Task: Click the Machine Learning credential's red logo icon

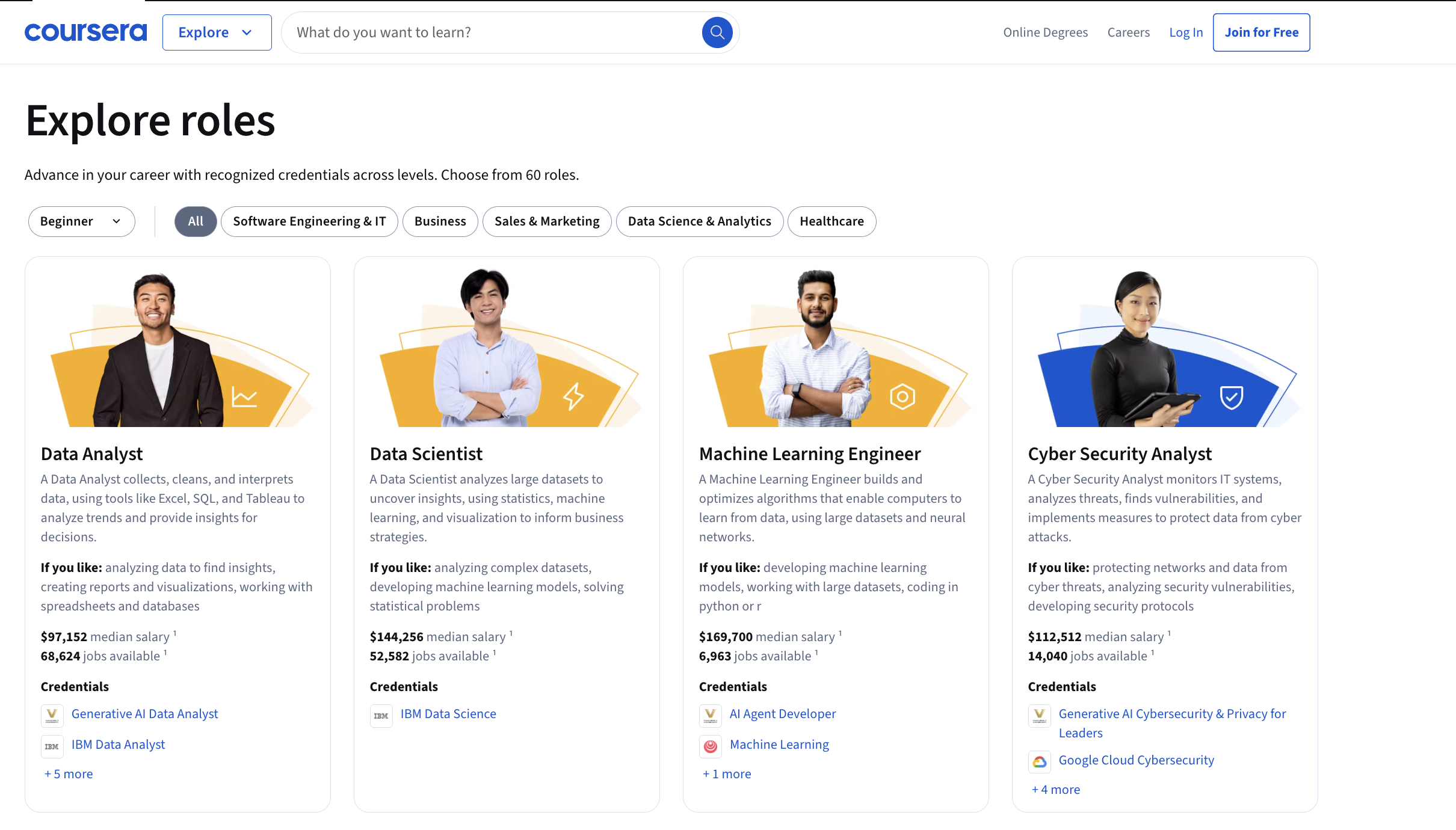Action: (710, 746)
